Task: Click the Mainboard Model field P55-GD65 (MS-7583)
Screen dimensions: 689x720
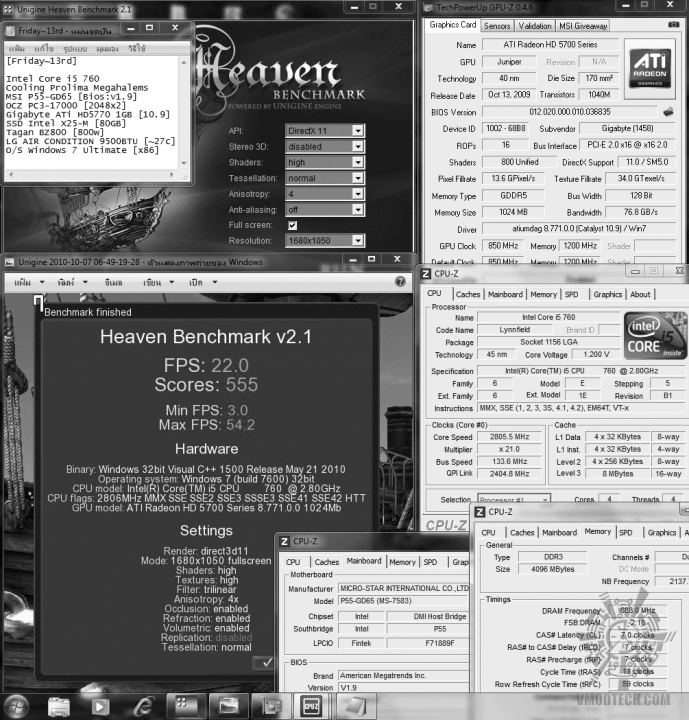Action: (404, 601)
